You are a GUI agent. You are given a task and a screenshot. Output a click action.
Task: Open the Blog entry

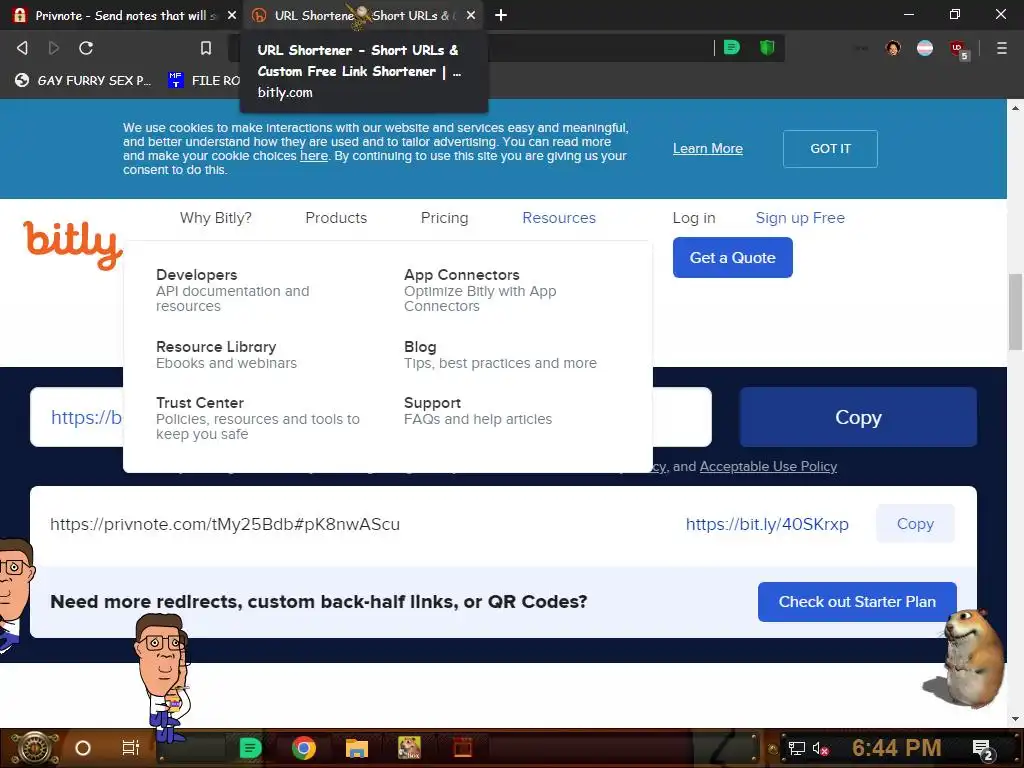(500, 355)
